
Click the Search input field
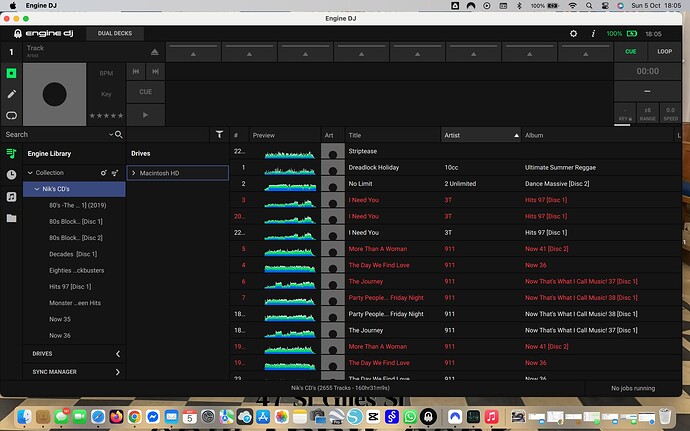pyautogui.click(x=55, y=134)
